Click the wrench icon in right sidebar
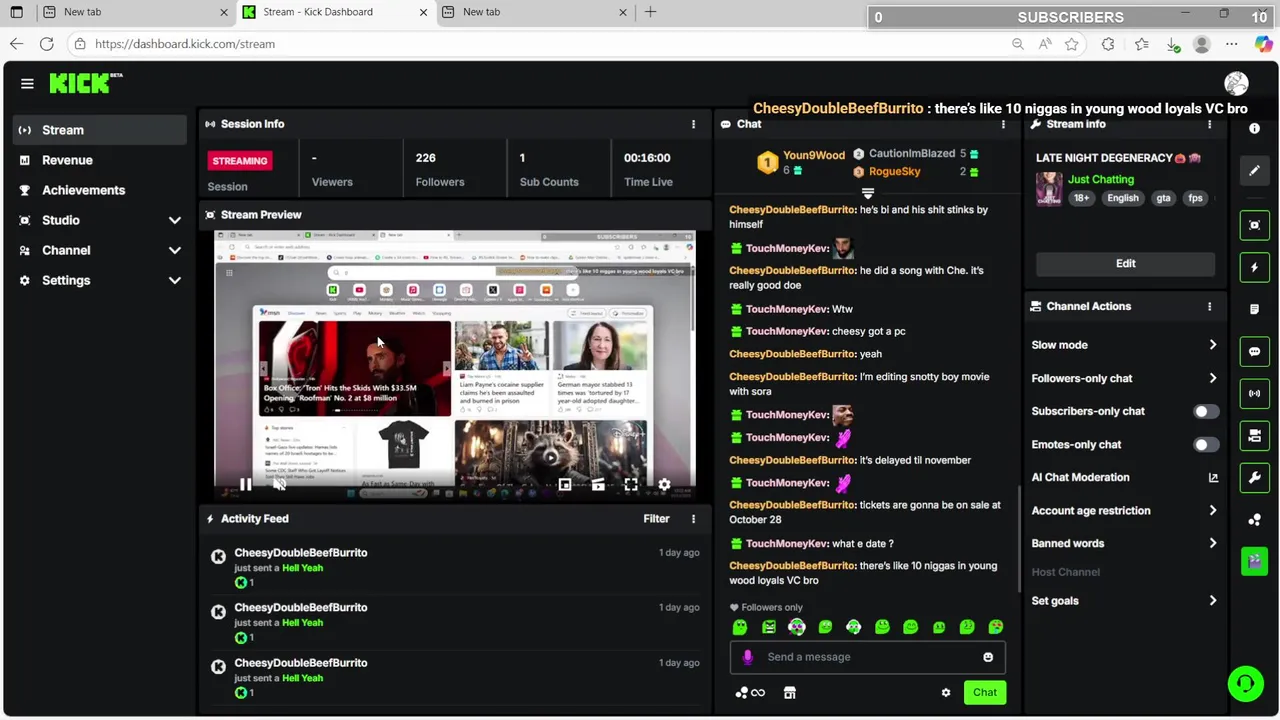Viewport: 1280px width, 720px height. tap(1254, 477)
